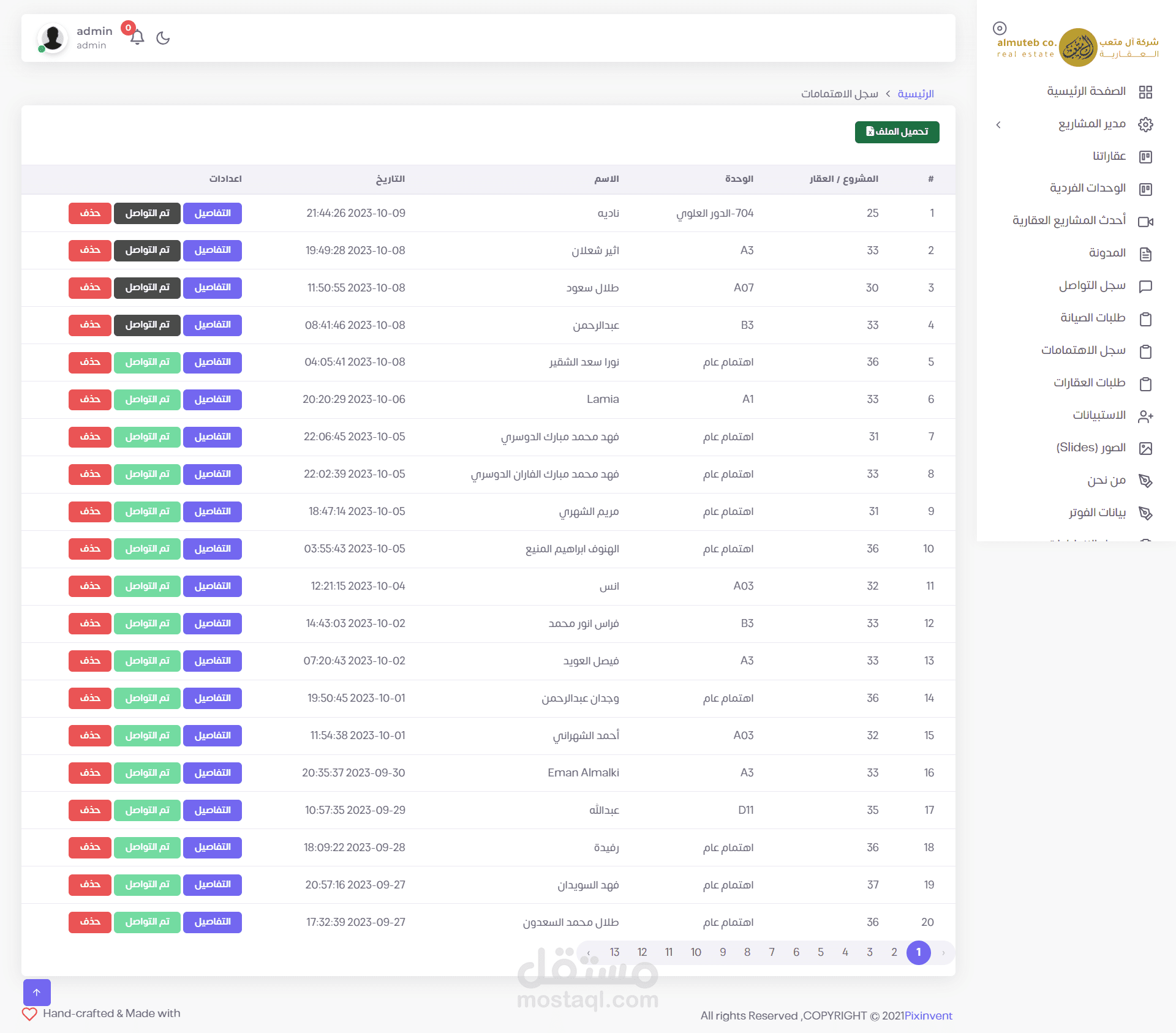Click الرئيسية breadcrumb link
The image size is (1176, 1033).
[916, 94]
